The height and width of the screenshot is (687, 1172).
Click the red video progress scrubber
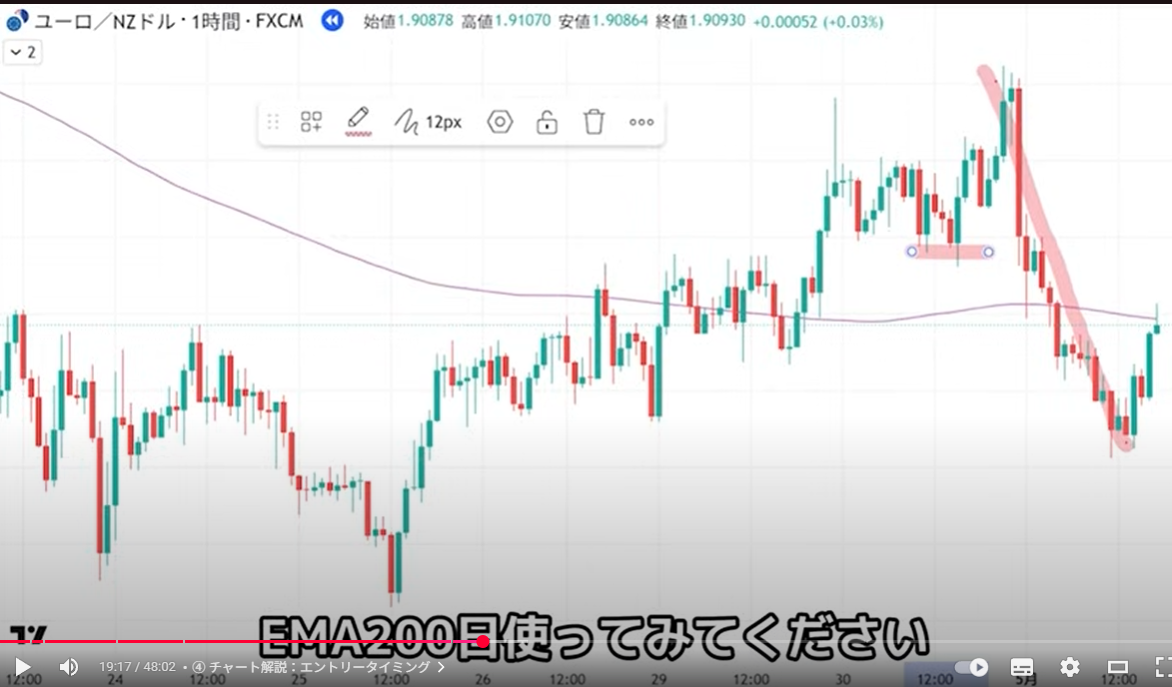pyautogui.click(x=483, y=641)
